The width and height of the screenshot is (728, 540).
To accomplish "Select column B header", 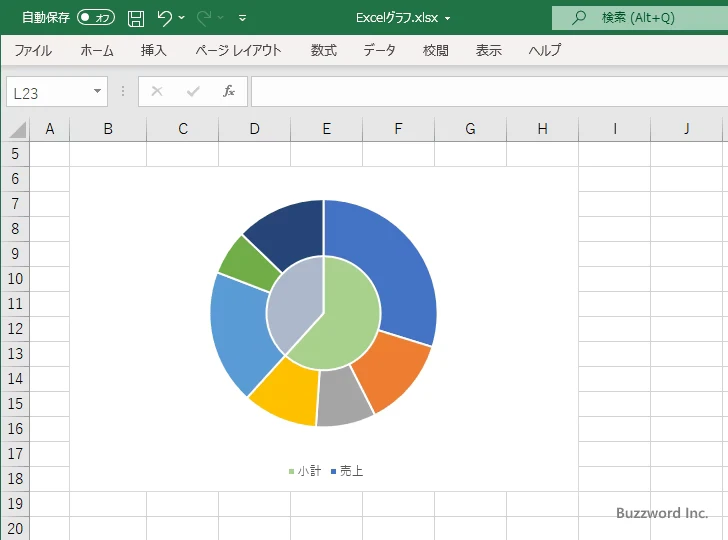I will tap(108, 129).
